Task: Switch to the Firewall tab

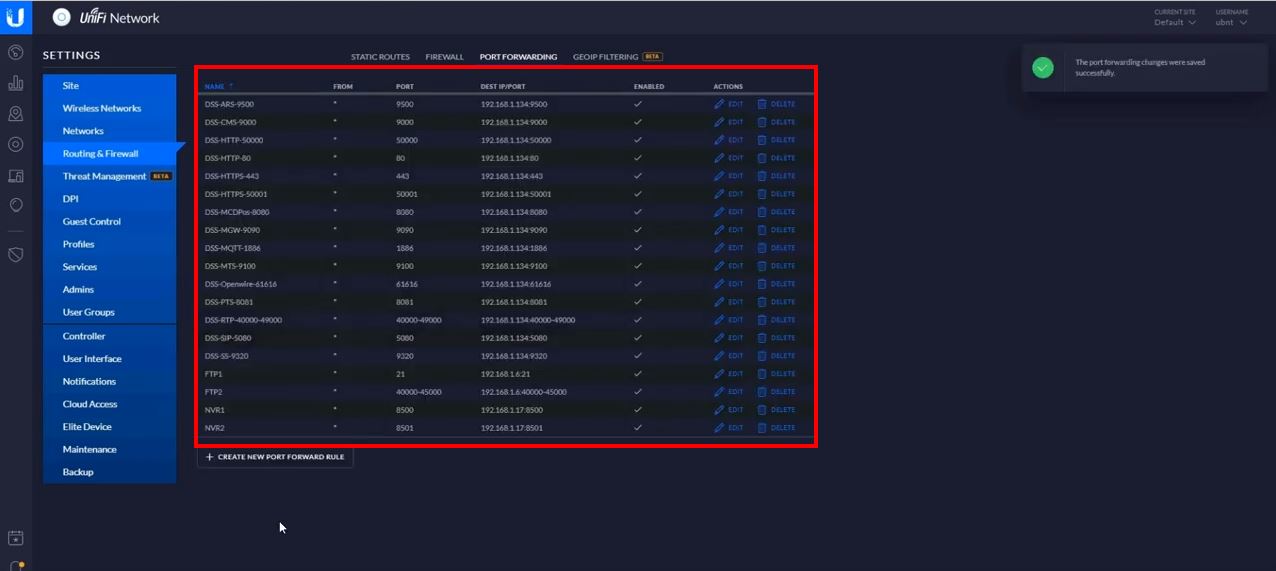Action: pyautogui.click(x=444, y=57)
